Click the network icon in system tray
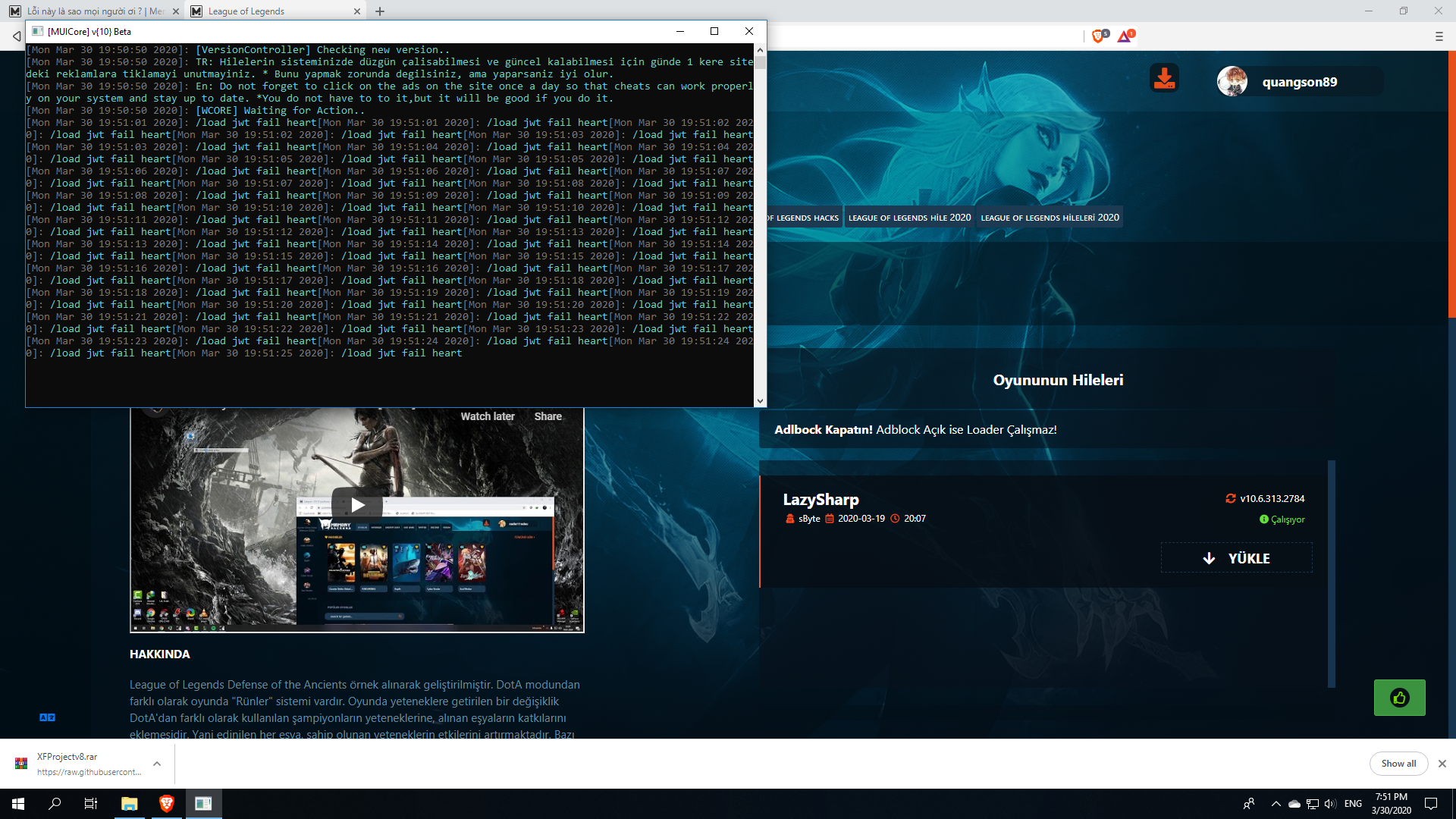Viewport: 1456px width, 819px height. click(1313, 804)
